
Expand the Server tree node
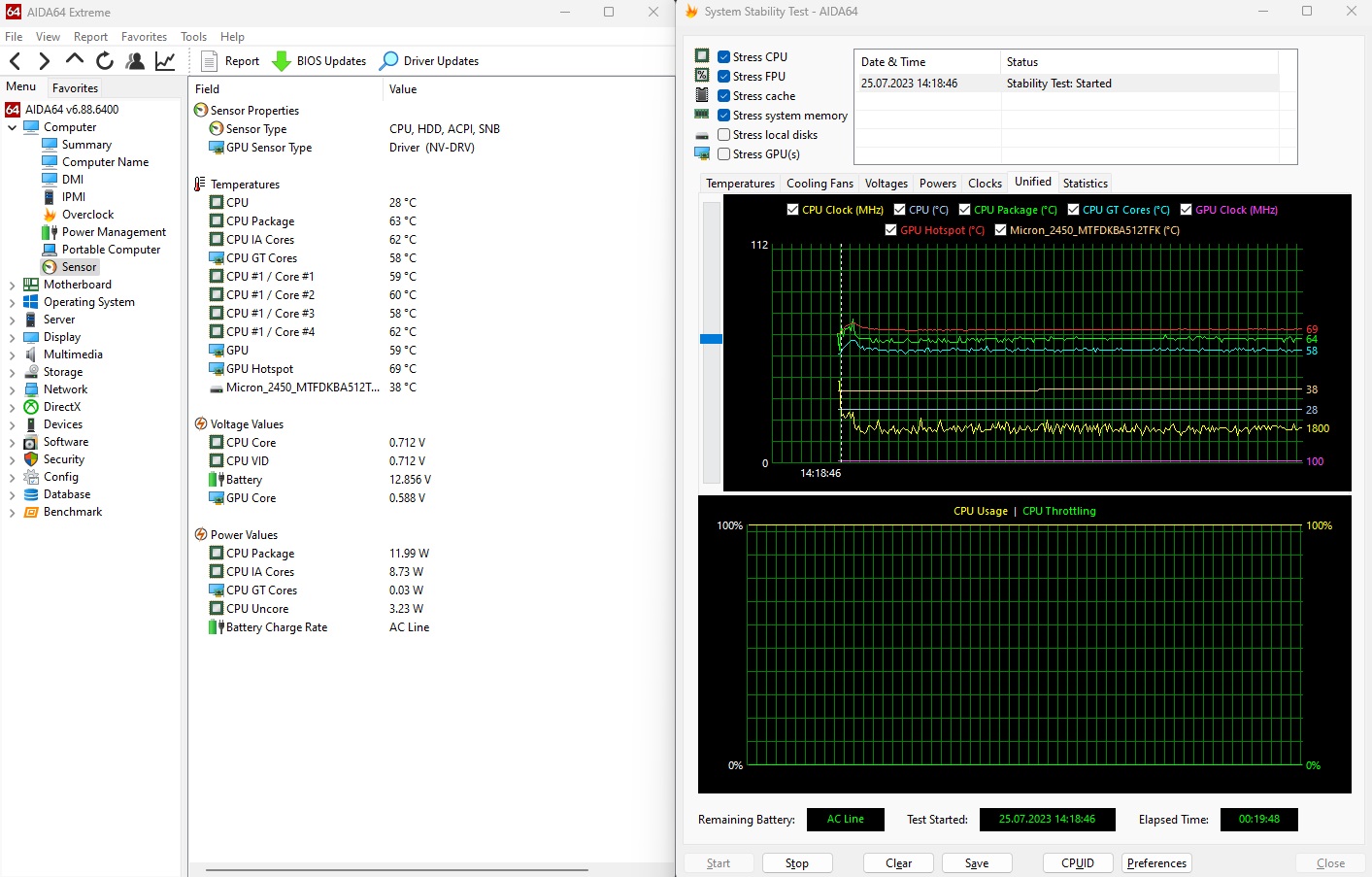point(12,320)
